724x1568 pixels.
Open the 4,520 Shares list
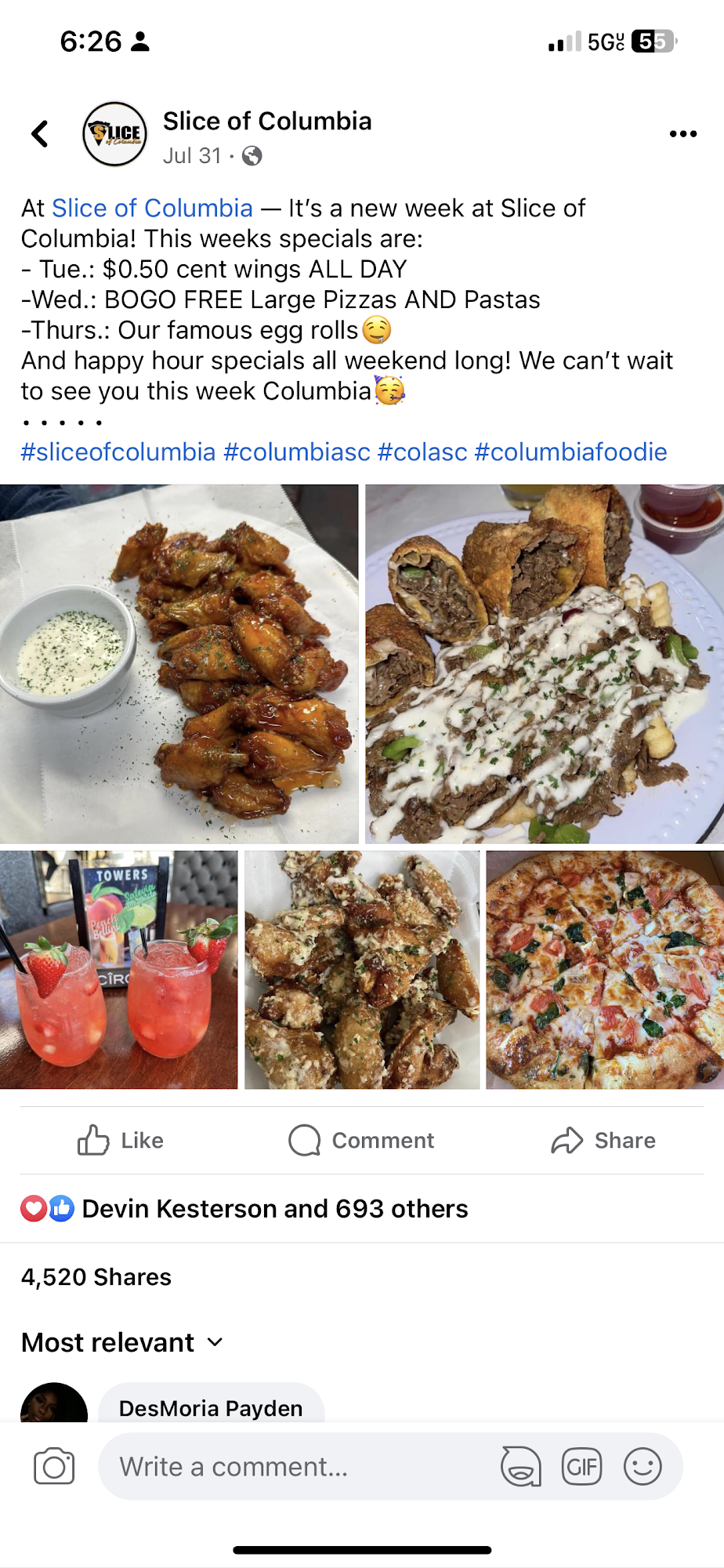[96, 1277]
